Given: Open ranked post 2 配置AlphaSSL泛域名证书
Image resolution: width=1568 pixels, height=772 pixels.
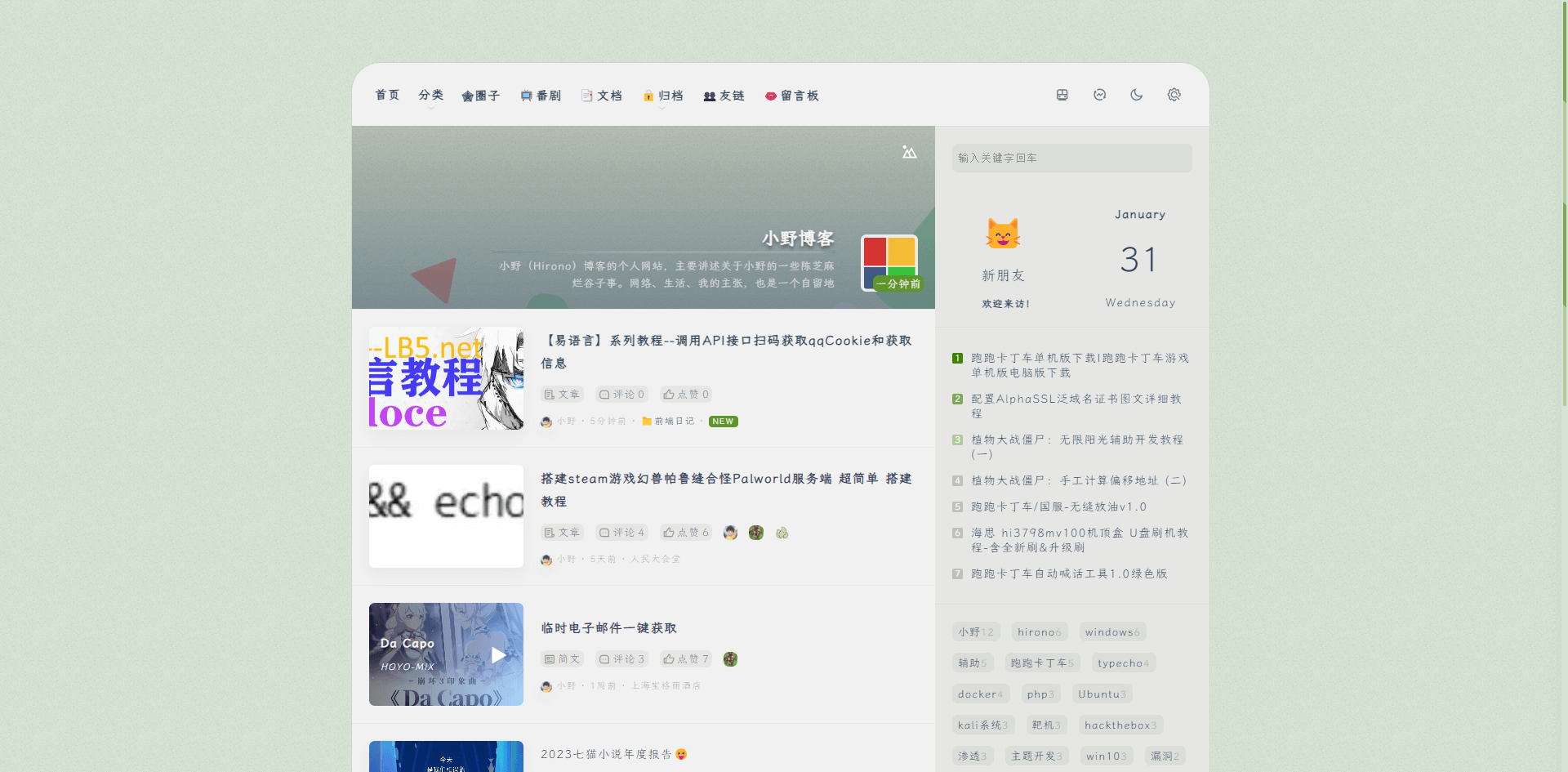Looking at the screenshot, I should (1076, 406).
